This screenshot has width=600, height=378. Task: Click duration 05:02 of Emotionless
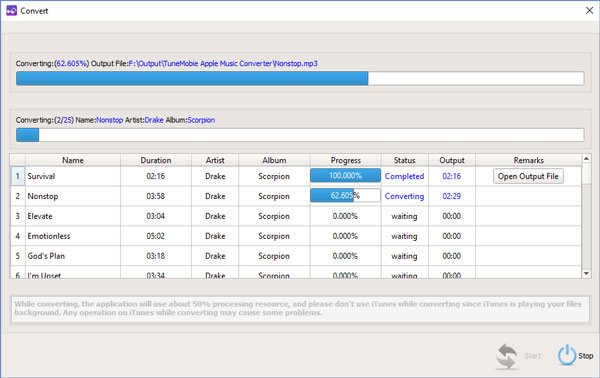[x=156, y=236]
